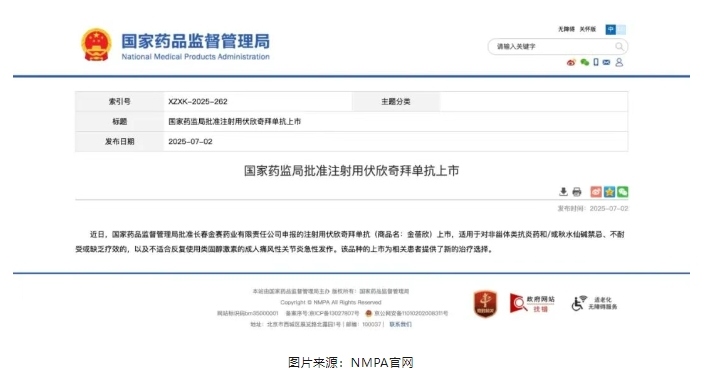This screenshot has width=707, height=390.
Task: Click the 发布日期 label cell
Action: [119, 142]
